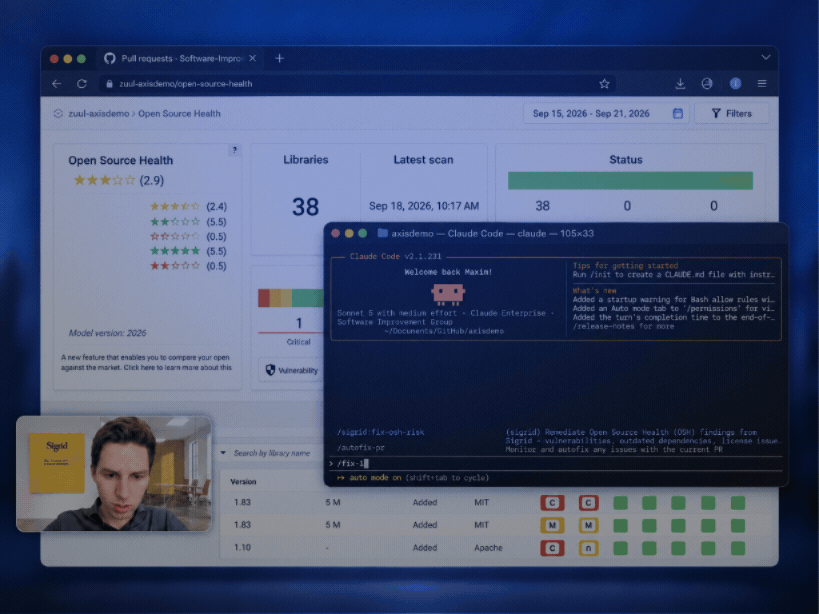Click the green Status progress bar
This screenshot has height=614, width=819.
(630, 181)
